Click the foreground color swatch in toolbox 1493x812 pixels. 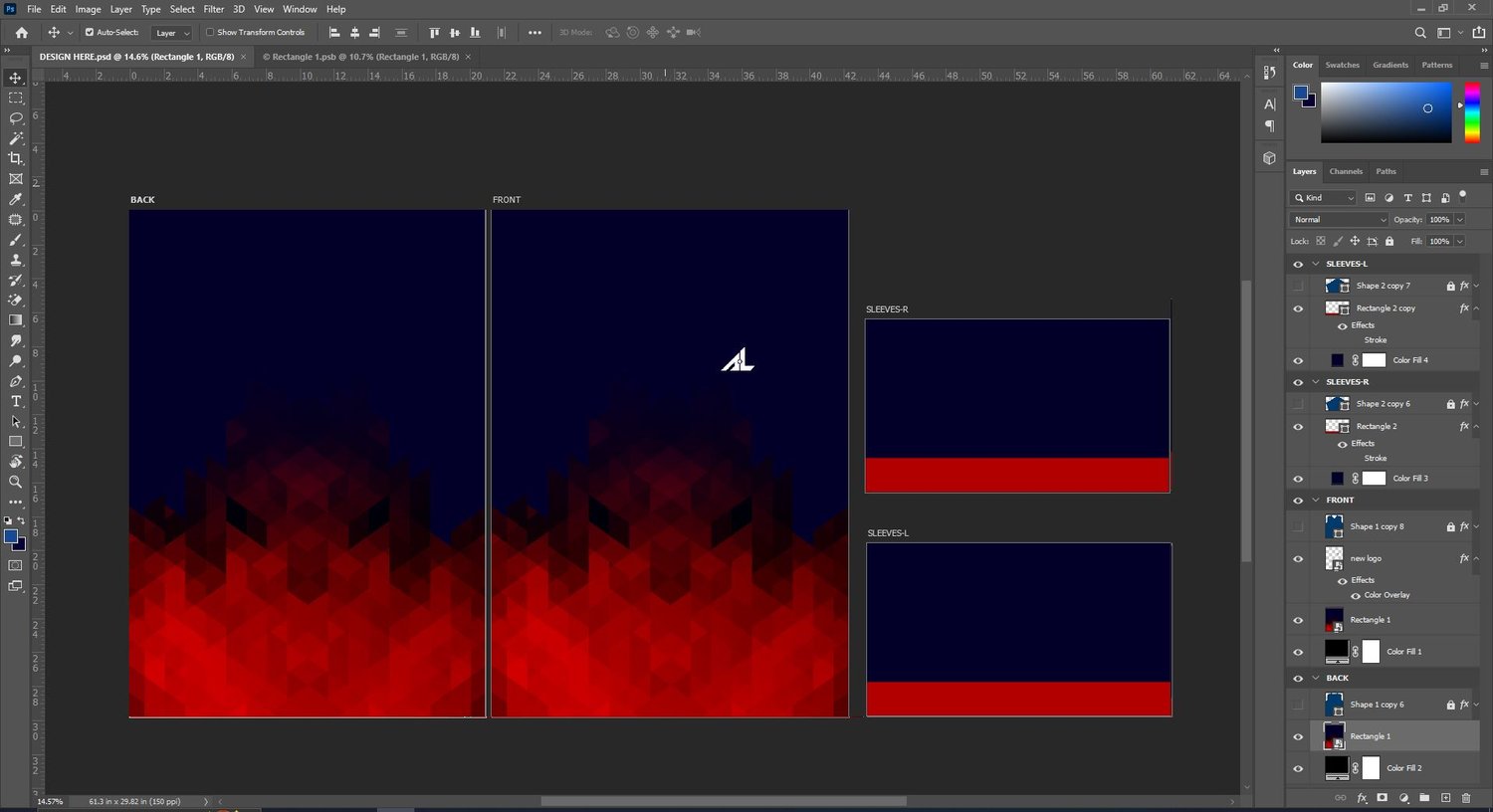click(11, 537)
